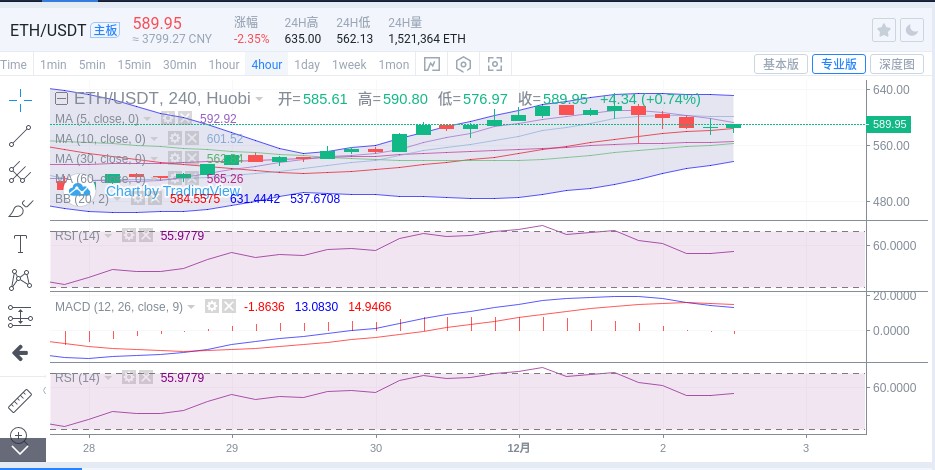This screenshot has height=470, width=935.
Task: Expand MACD (12, 26, close, 9) dropdown
Action: pos(191,307)
